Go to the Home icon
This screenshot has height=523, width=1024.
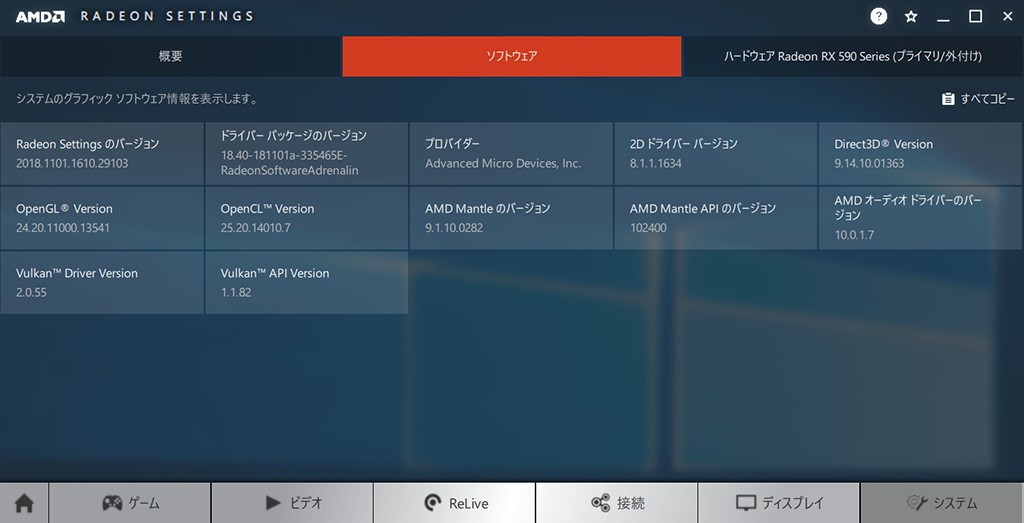point(24,503)
